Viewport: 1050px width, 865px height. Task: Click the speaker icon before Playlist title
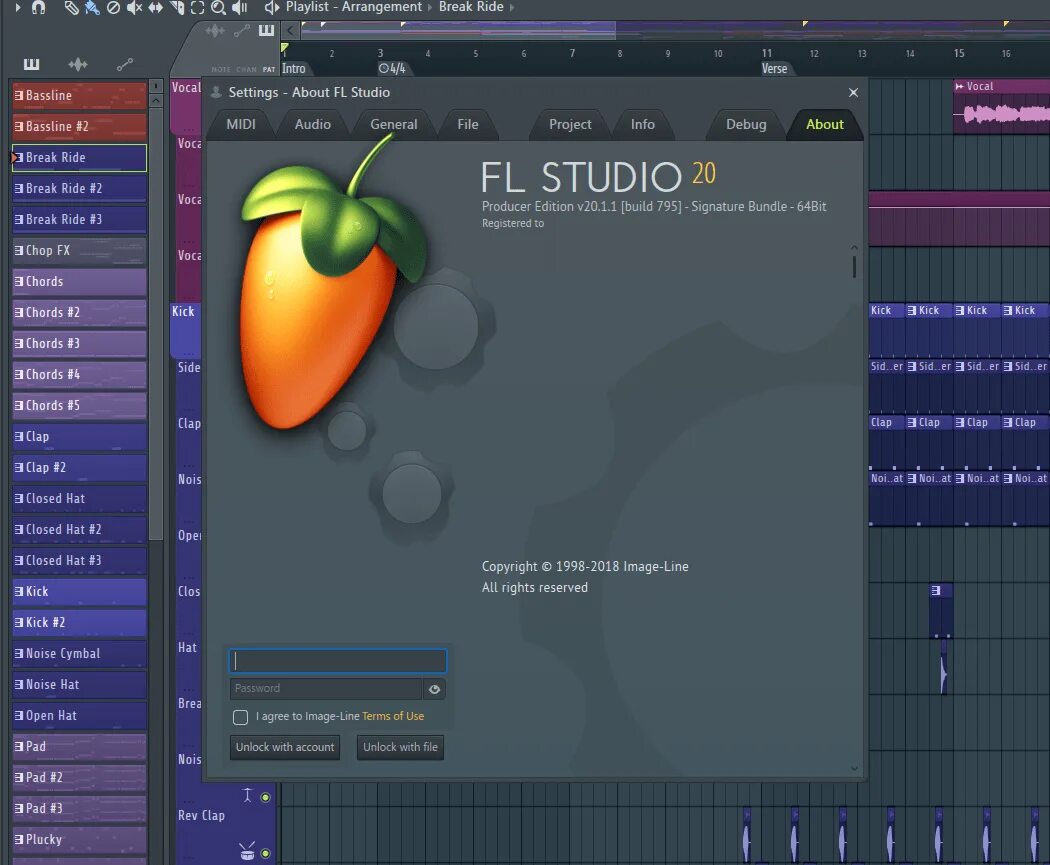(x=271, y=7)
